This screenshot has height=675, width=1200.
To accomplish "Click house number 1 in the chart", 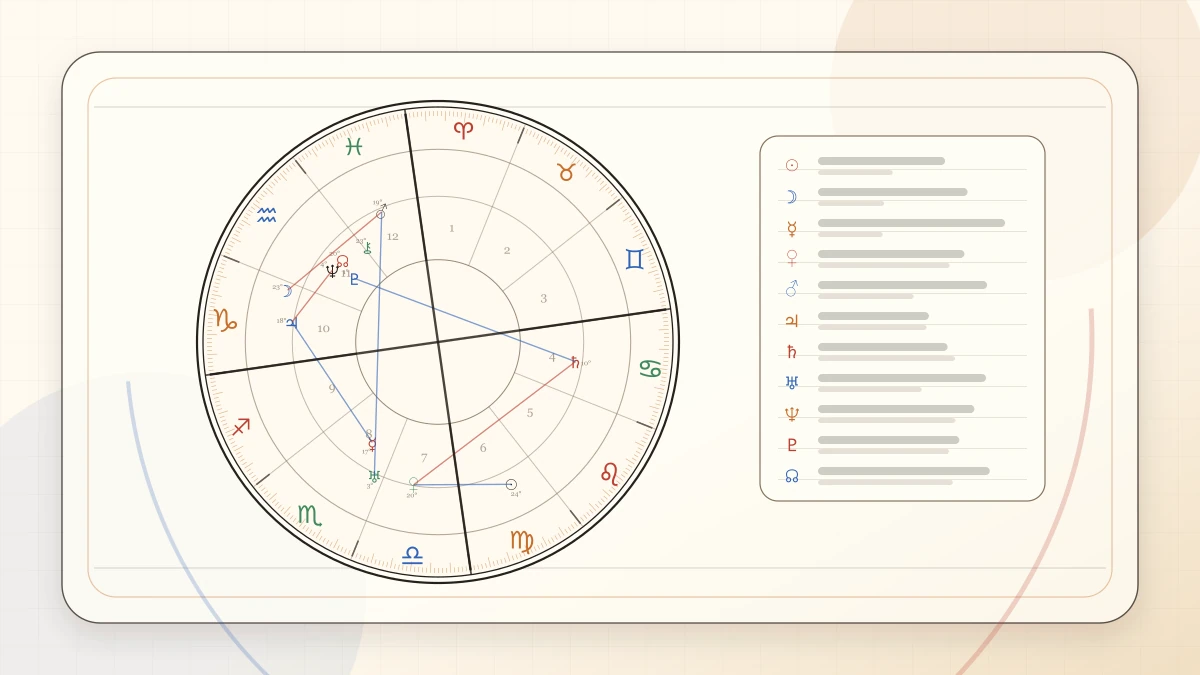I will (x=451, y=229).
